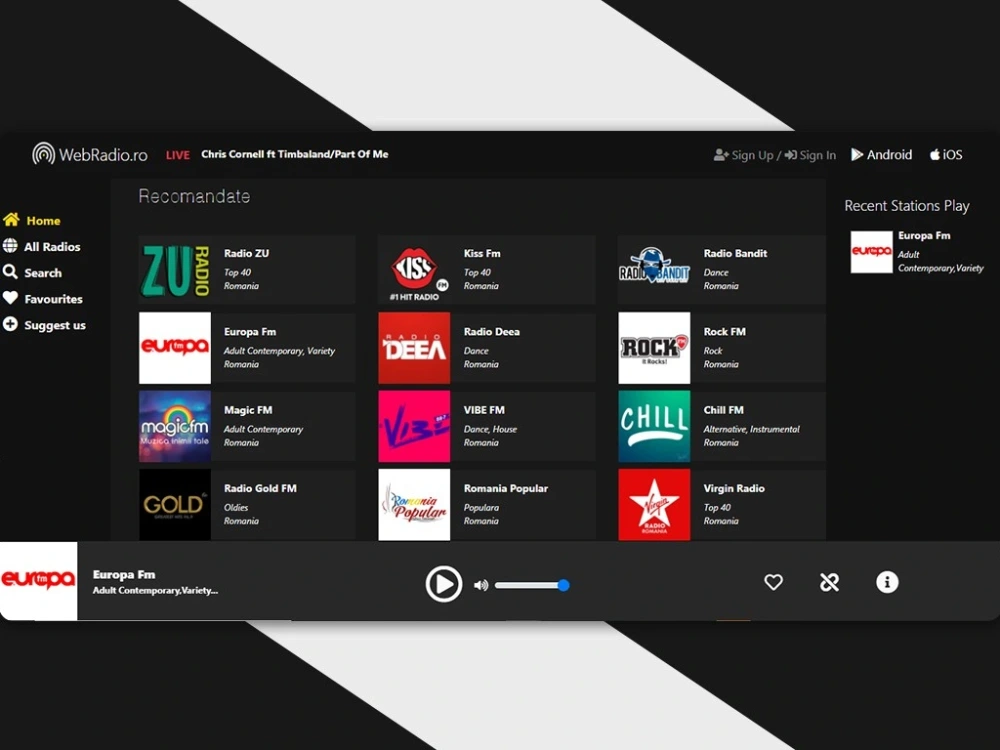This screenshot has height=750, width=1000.
Task: Click the Radio Bandit logo
Action: pyautogui.click(x=654, y=268)
